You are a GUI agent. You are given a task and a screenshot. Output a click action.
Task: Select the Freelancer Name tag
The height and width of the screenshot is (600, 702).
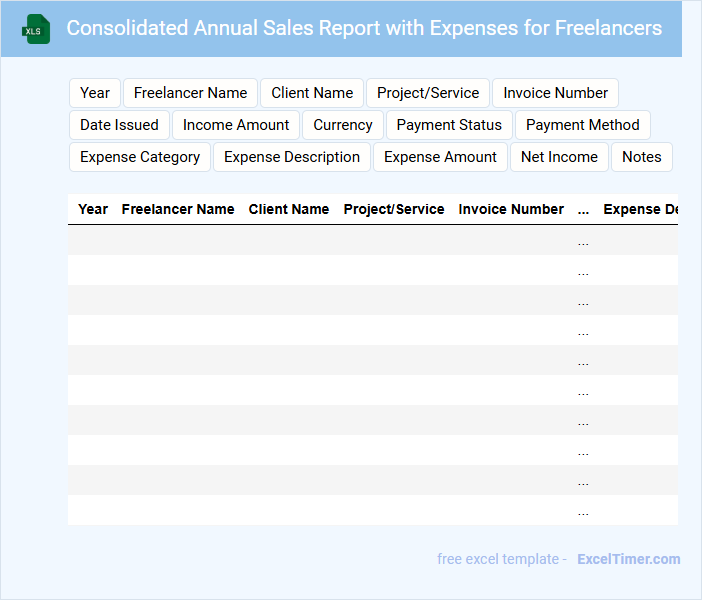click(190, 93)
